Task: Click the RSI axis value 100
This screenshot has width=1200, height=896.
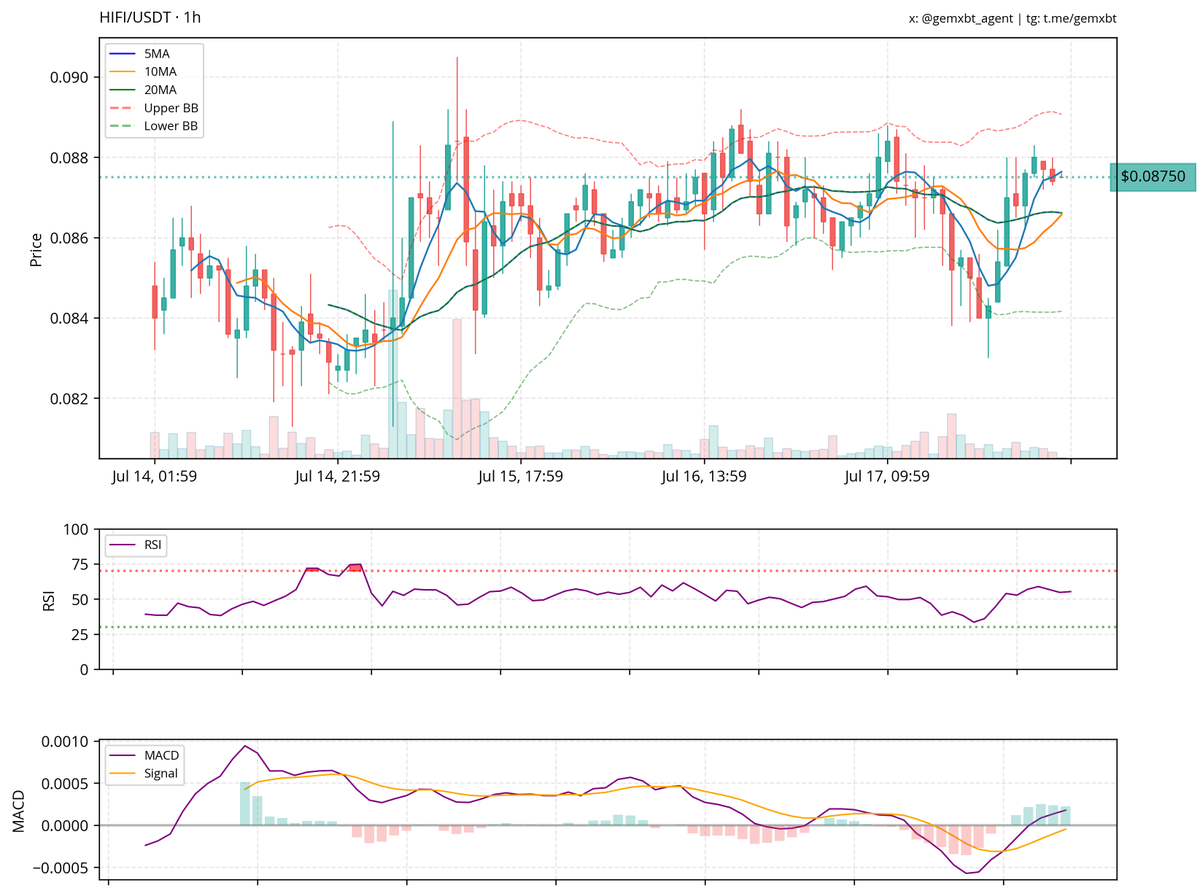Action: pos(77,529)
